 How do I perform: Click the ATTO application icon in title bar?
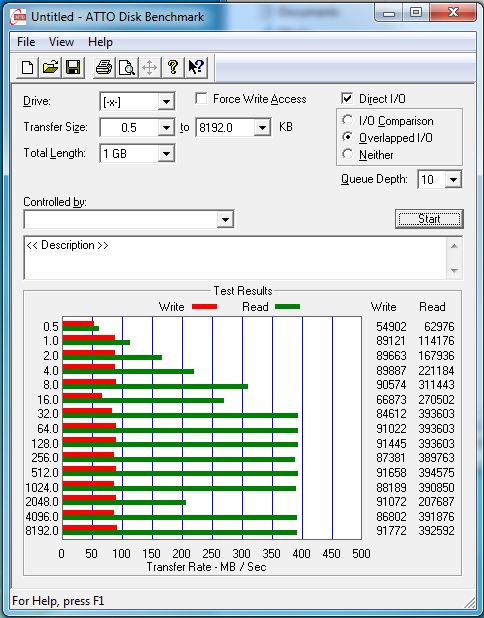point(18,17)
